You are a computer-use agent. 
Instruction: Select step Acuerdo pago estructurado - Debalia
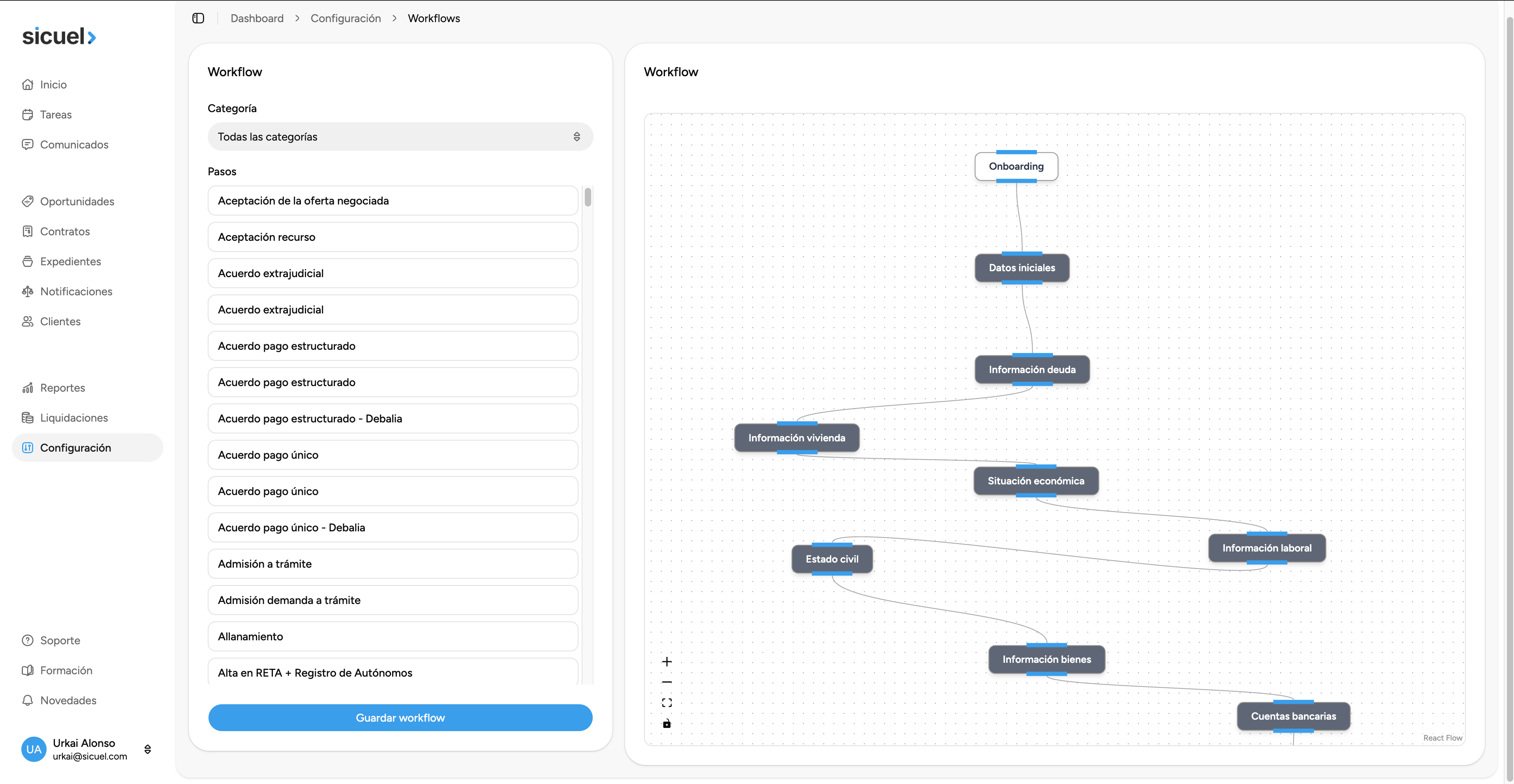(x=393, y=419)
